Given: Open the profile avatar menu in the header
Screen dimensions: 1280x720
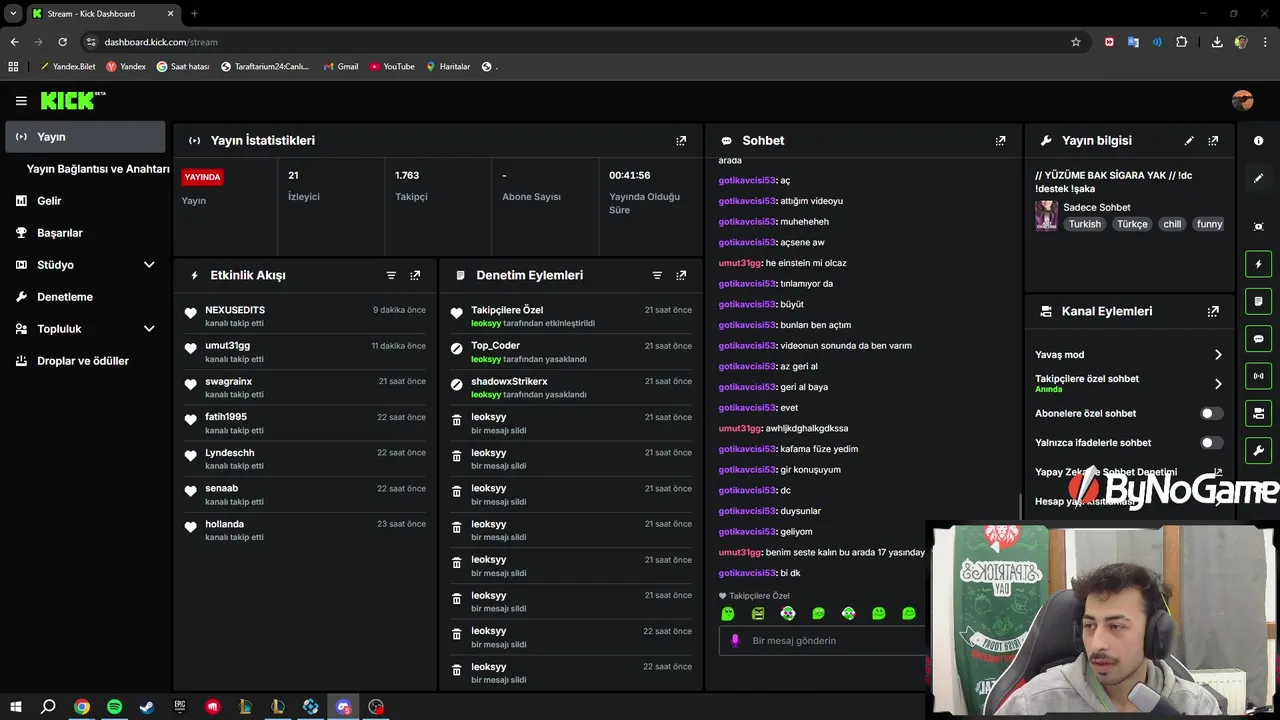Looking at the screenshot, I should (1243, 100).
